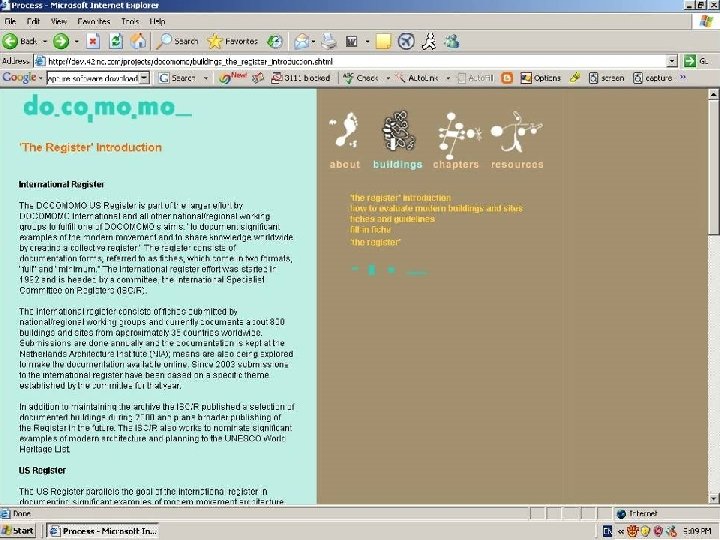
Task: Go forward with the green Forward arrow
Action: [61, 41]
